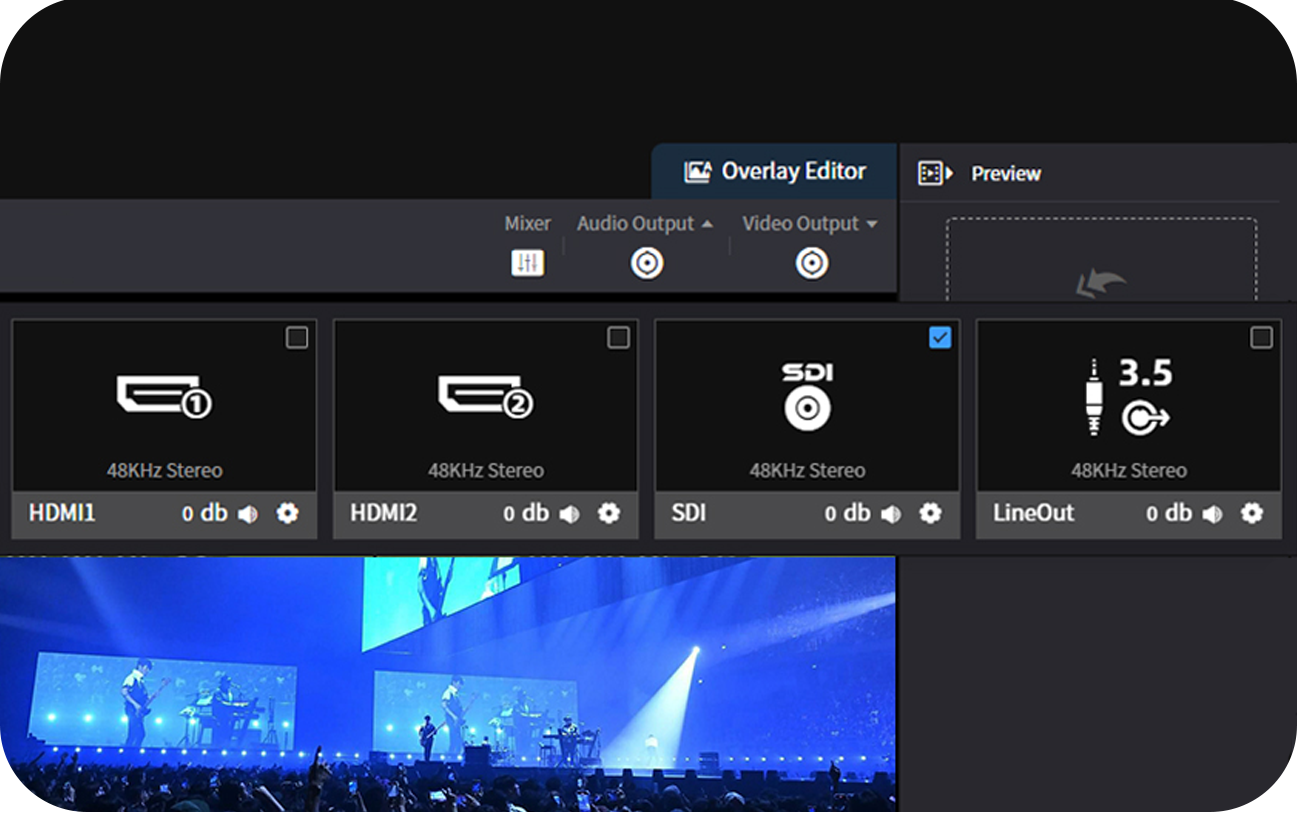Mute the HDMI1 speaker icon
The width and height of the screenshot is (1297, 813).
click(248, 514)
